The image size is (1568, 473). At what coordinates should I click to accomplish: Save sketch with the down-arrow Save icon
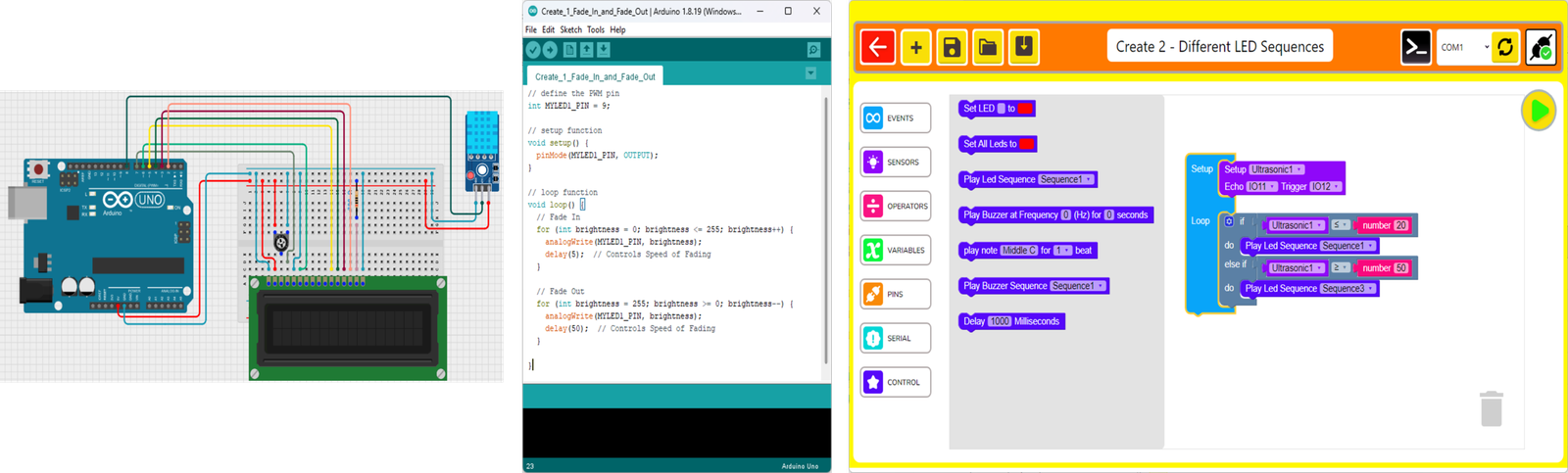(604, 50)
